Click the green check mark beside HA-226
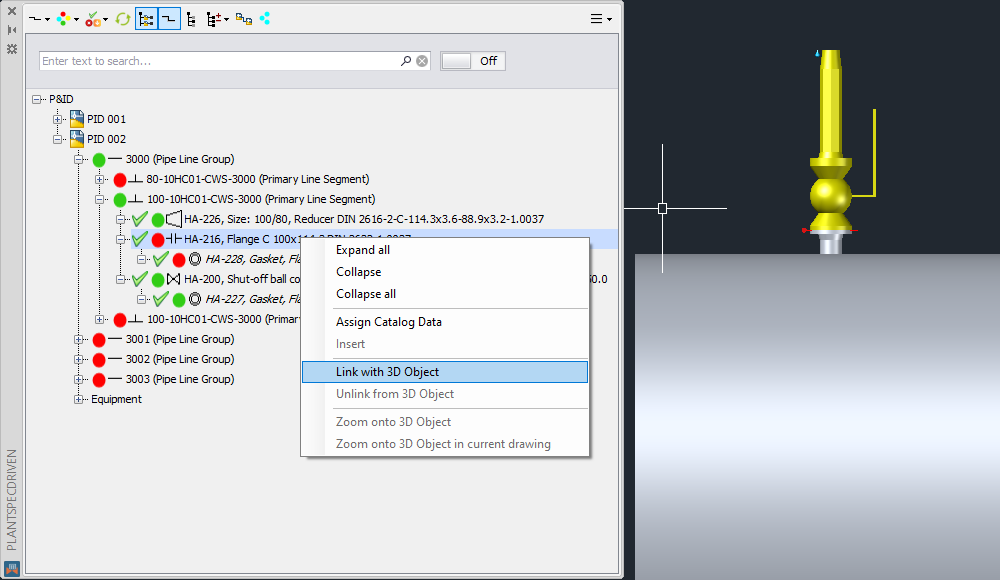 (x=140, y=219)
